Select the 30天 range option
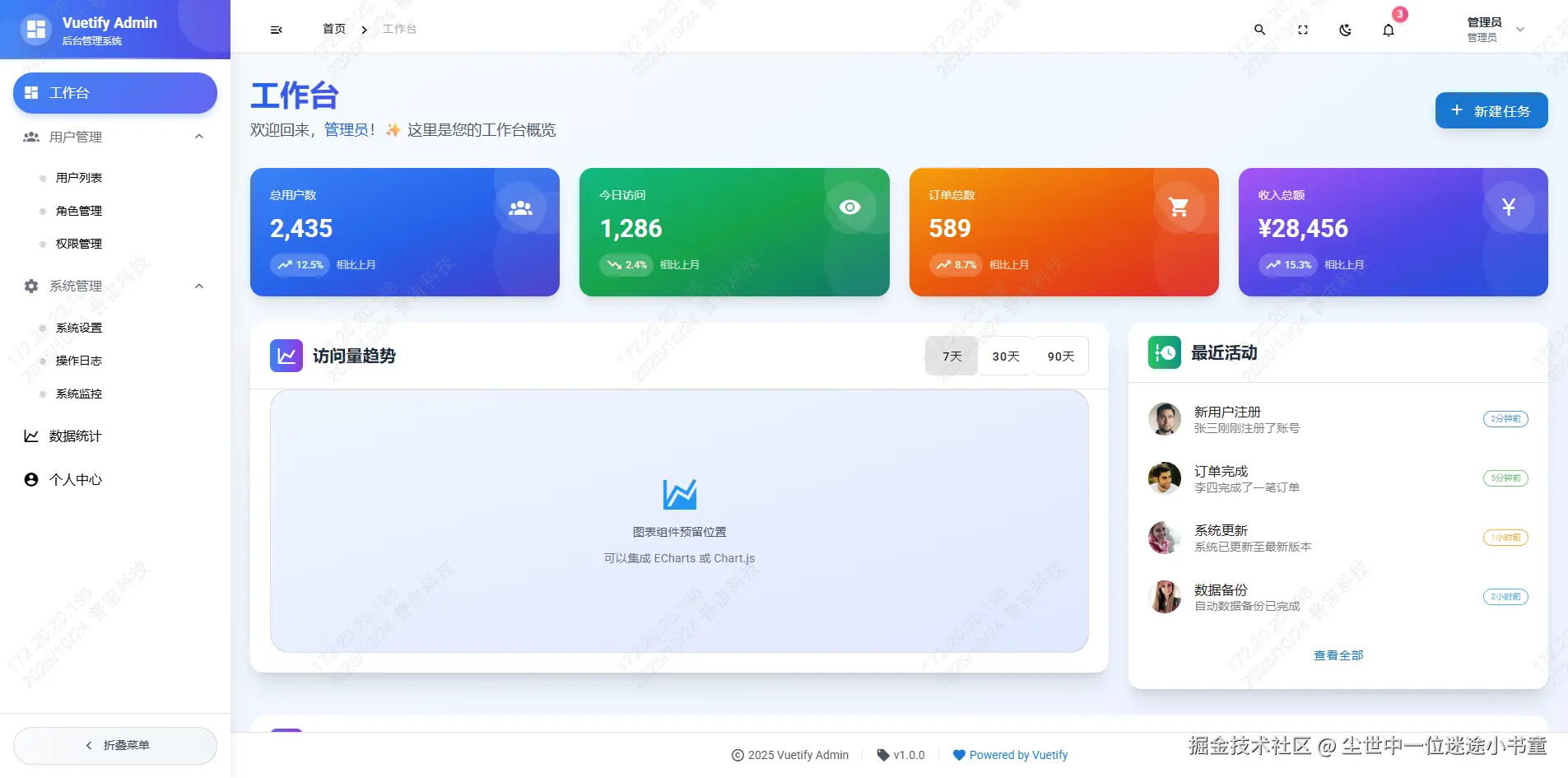This screenshot has width=1568, height=778. point(1005,356)
